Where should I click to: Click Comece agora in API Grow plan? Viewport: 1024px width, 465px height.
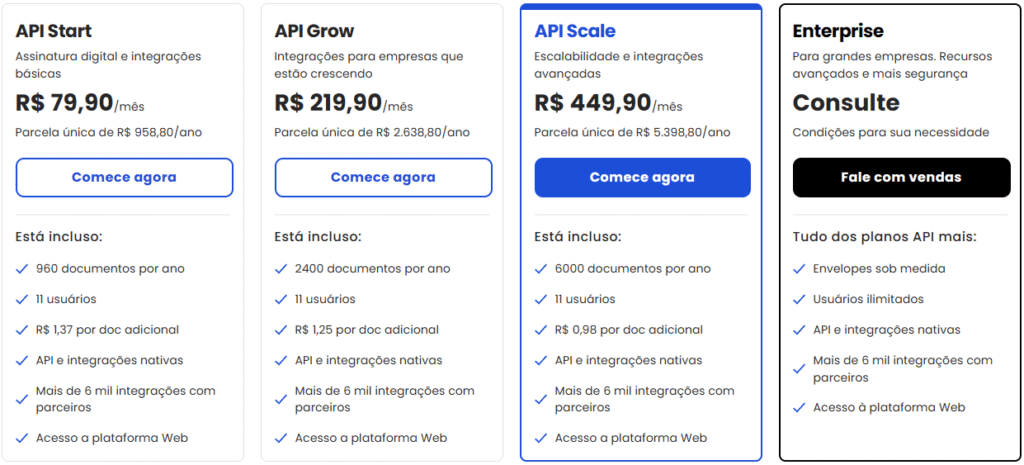(383, 177)
